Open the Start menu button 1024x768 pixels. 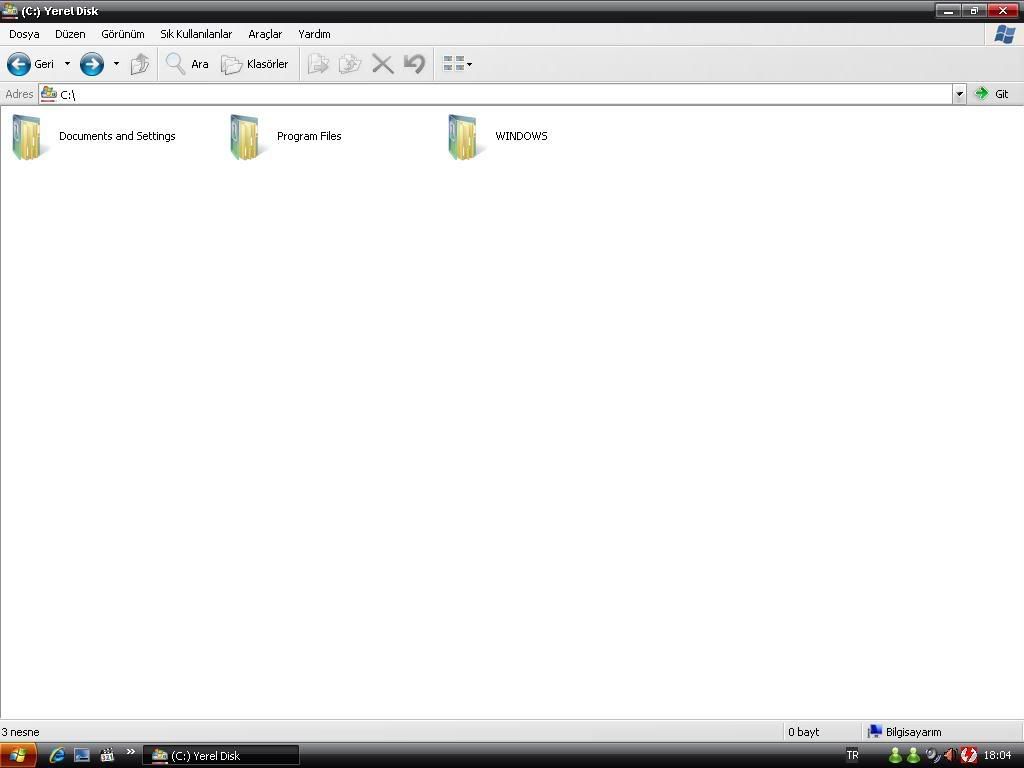(18, 756)
